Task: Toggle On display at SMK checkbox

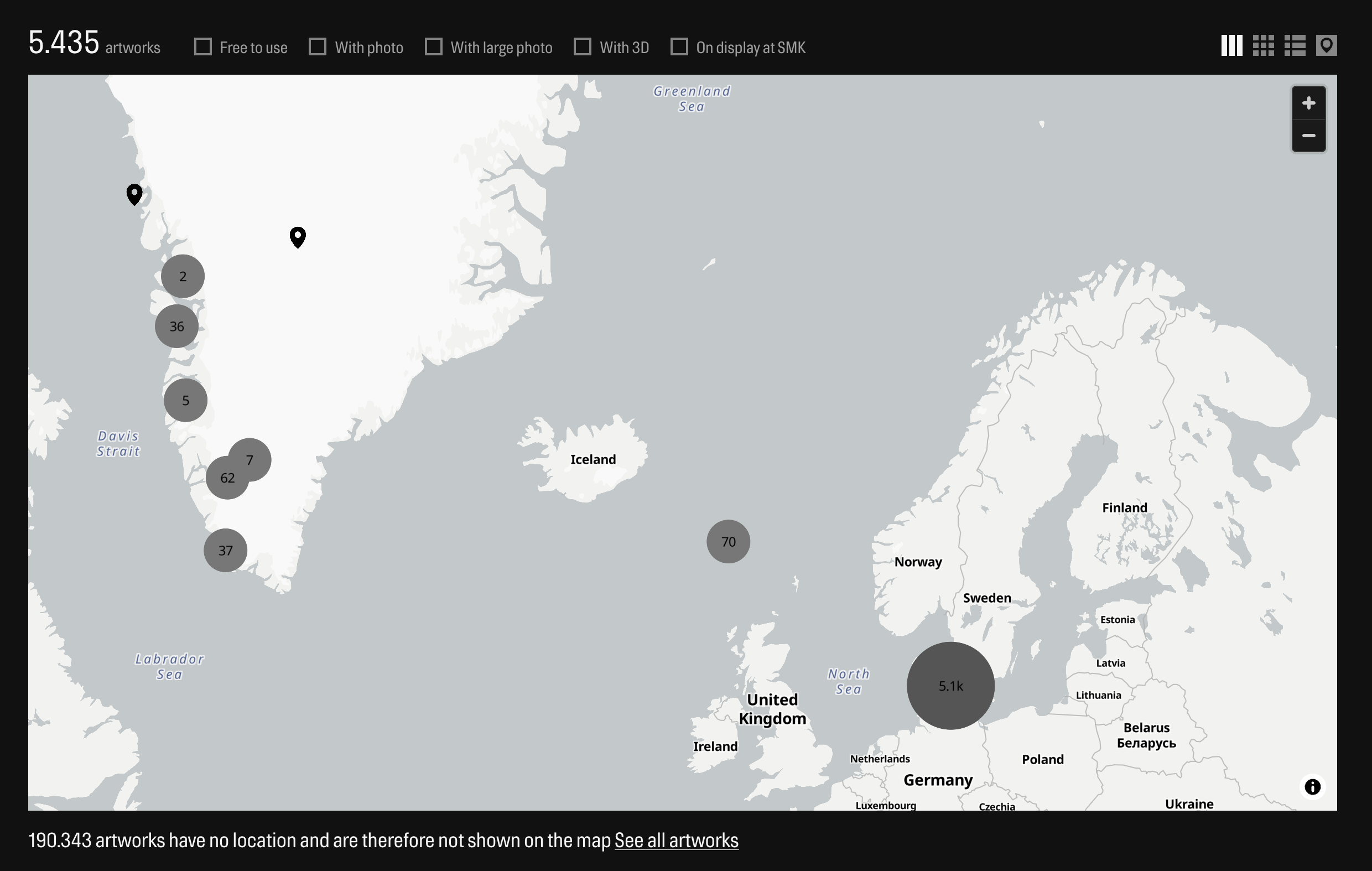Action: coord(679,46)
